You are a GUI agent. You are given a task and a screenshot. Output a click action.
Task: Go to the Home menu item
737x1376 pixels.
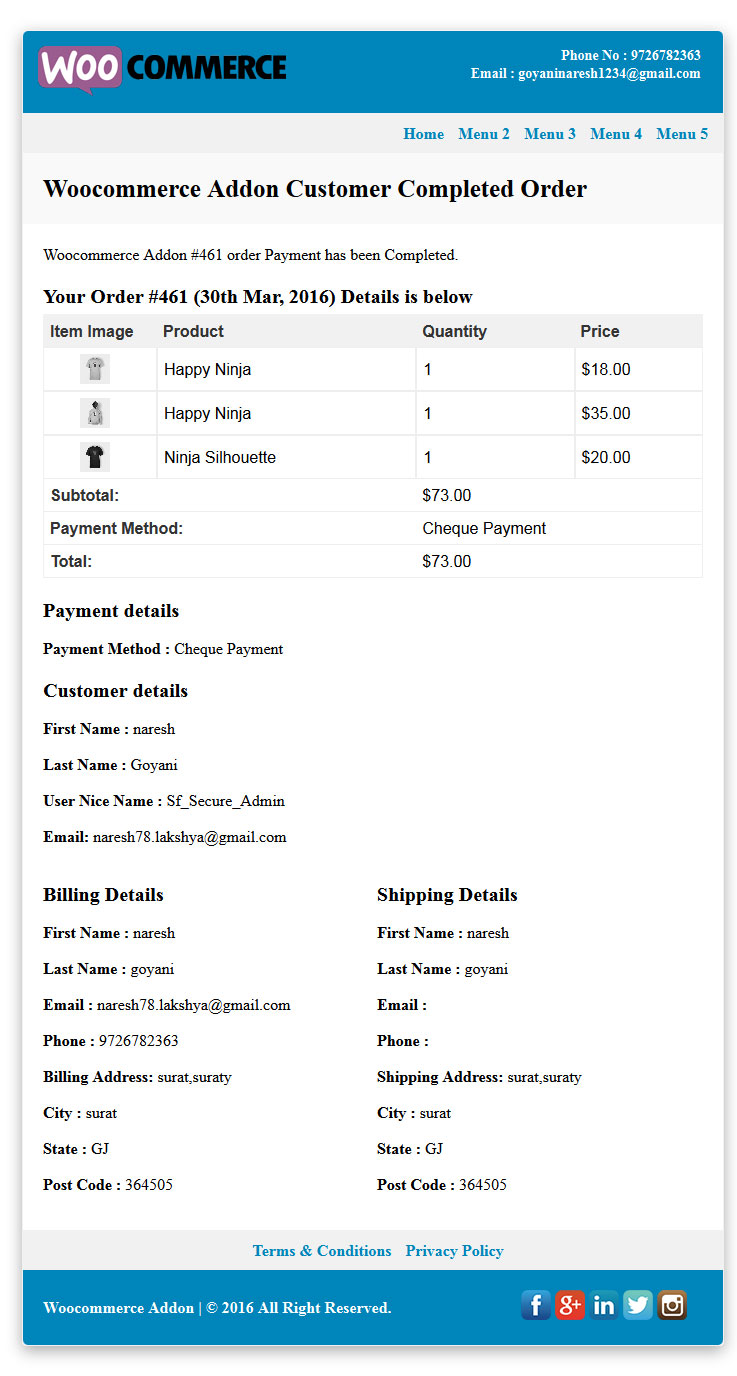[424, 134]
